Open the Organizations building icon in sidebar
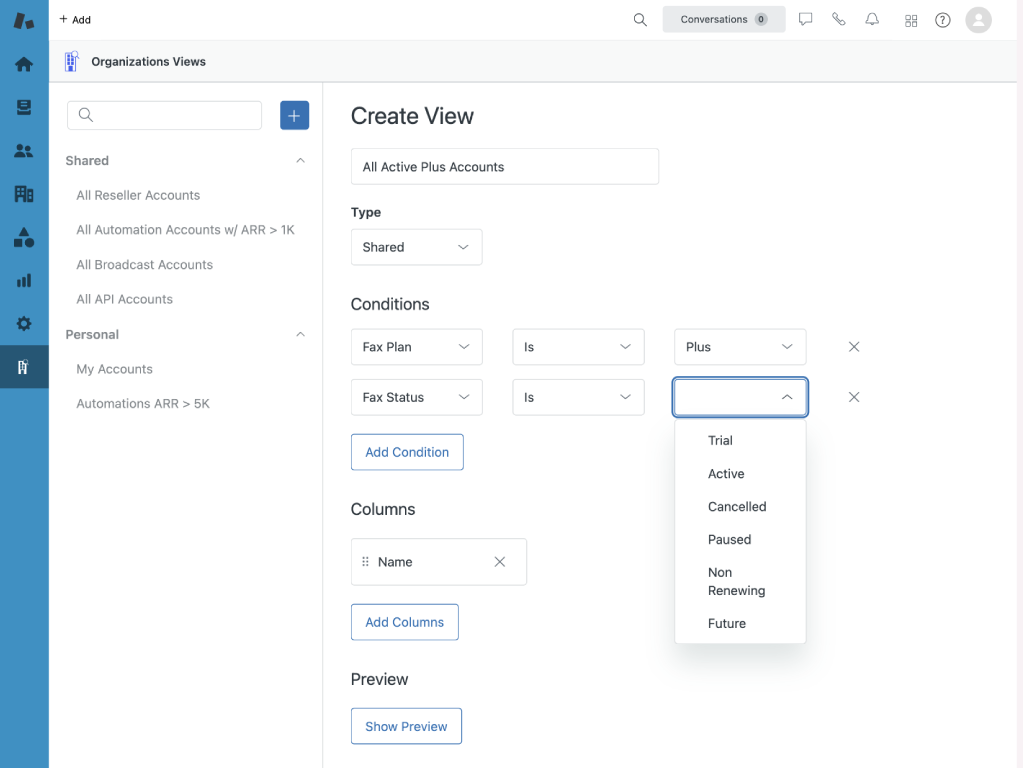Viewport: 1024px width, 768px height. pos(24,194)
